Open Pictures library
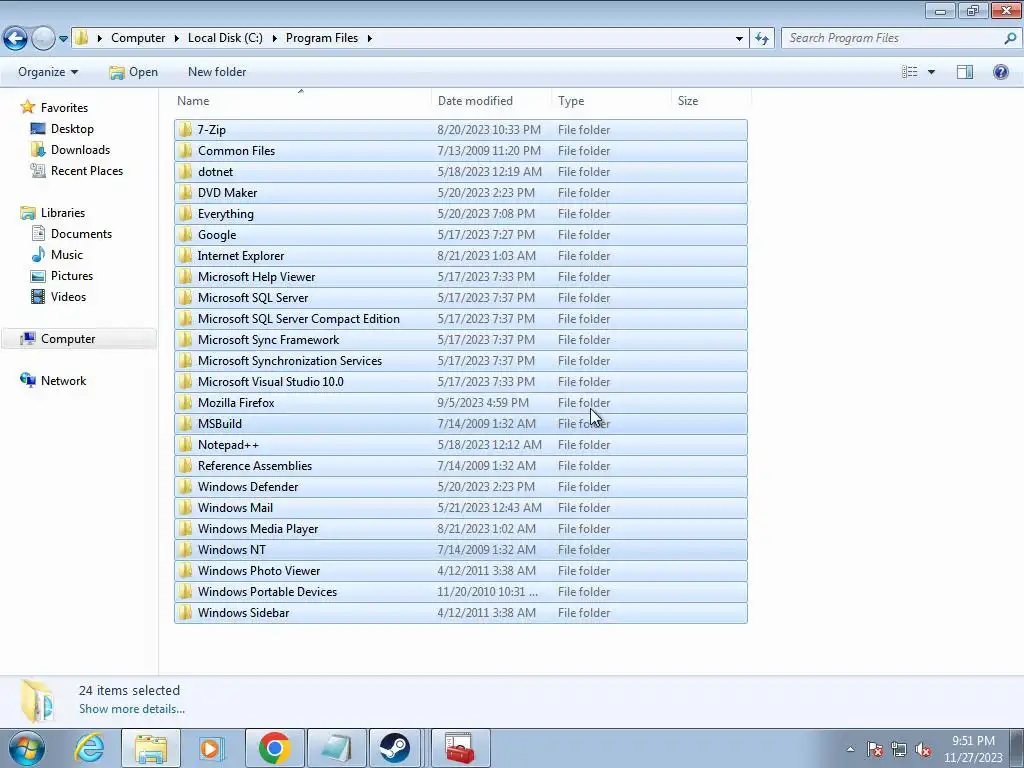This screenshot has height=768, width=1024. pos(72,276)
